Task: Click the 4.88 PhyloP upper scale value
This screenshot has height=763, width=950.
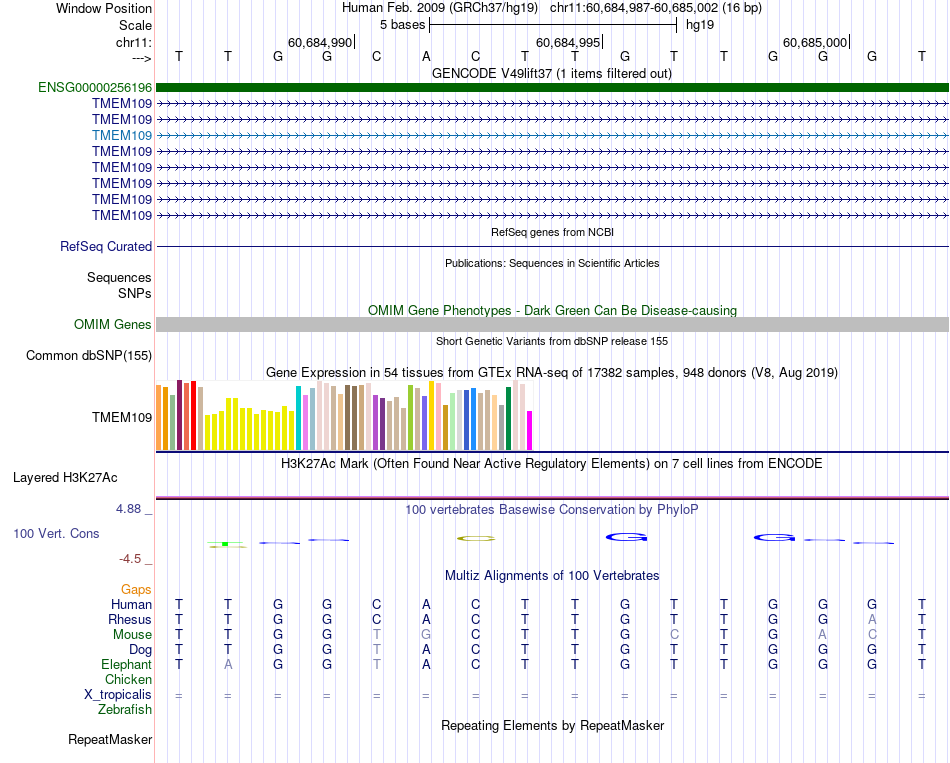Action: point(128,509)
